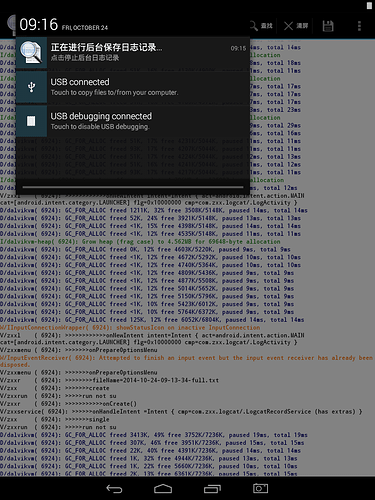This screenshot has width=375, height=500.
Task: Select the "10% free 5423K/6012K" log line
Action: 147,304
